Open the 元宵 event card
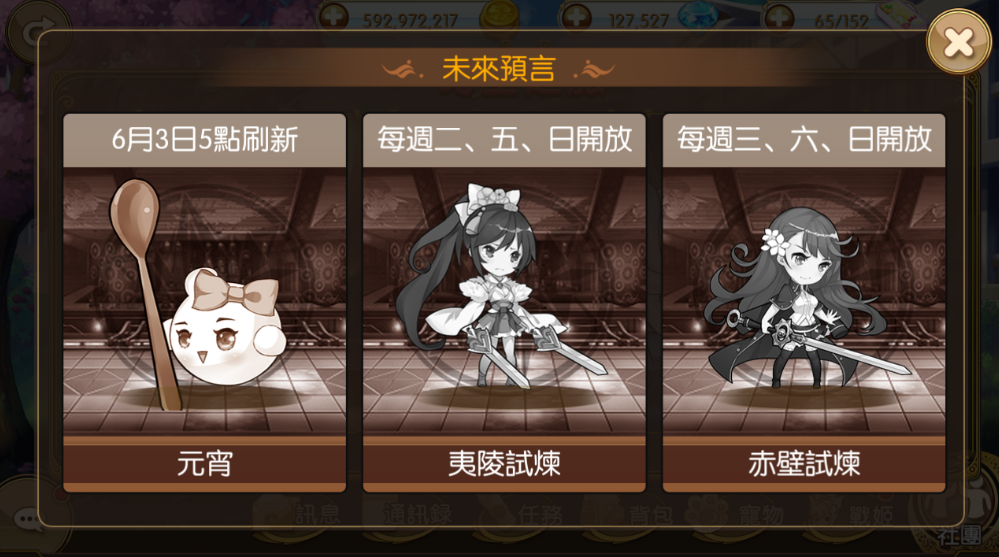 coord(205,303)
